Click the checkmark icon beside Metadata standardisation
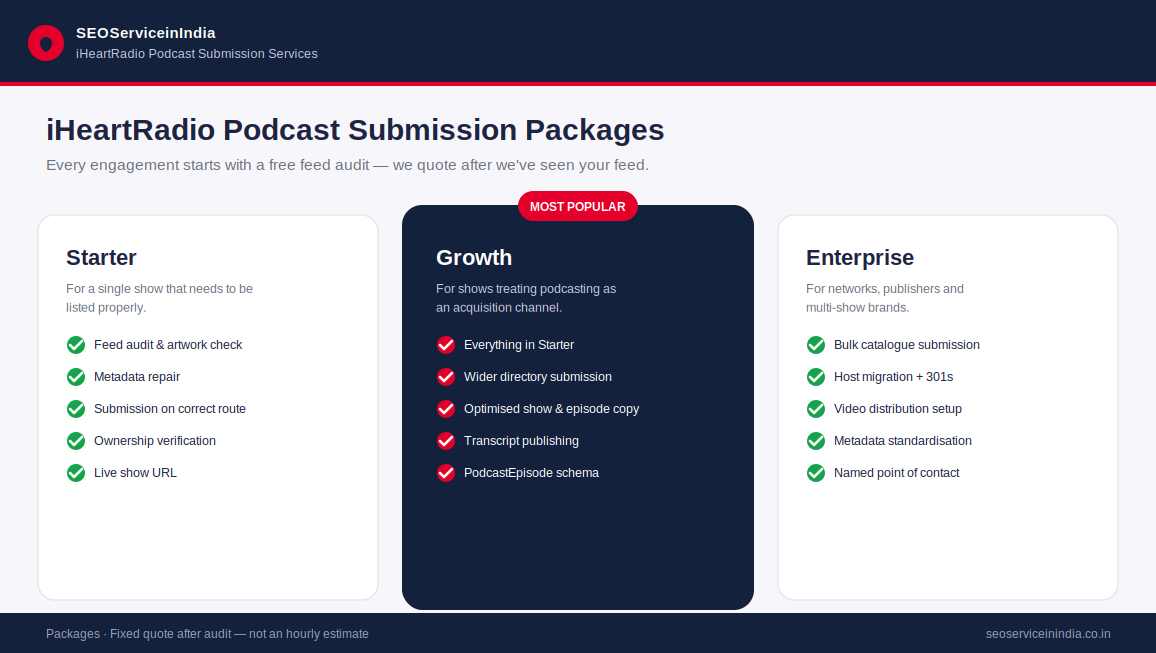Screen dimensions: 1156x653 click(816, 441)
